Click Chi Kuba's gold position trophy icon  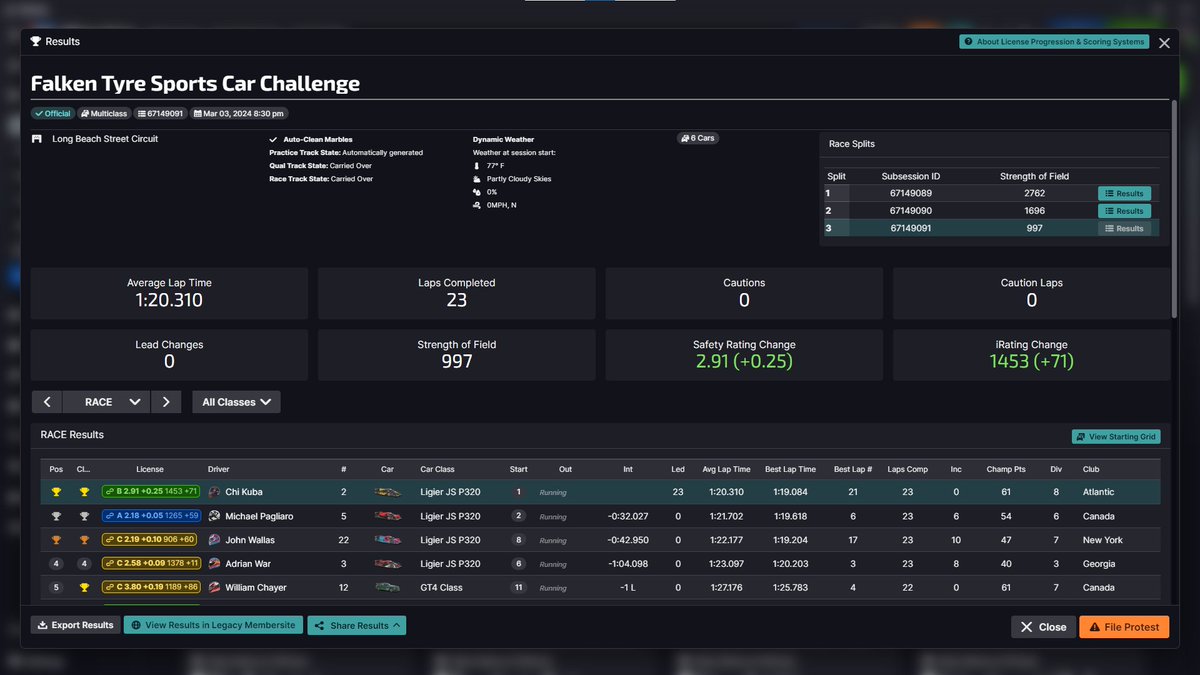(56, 492)
